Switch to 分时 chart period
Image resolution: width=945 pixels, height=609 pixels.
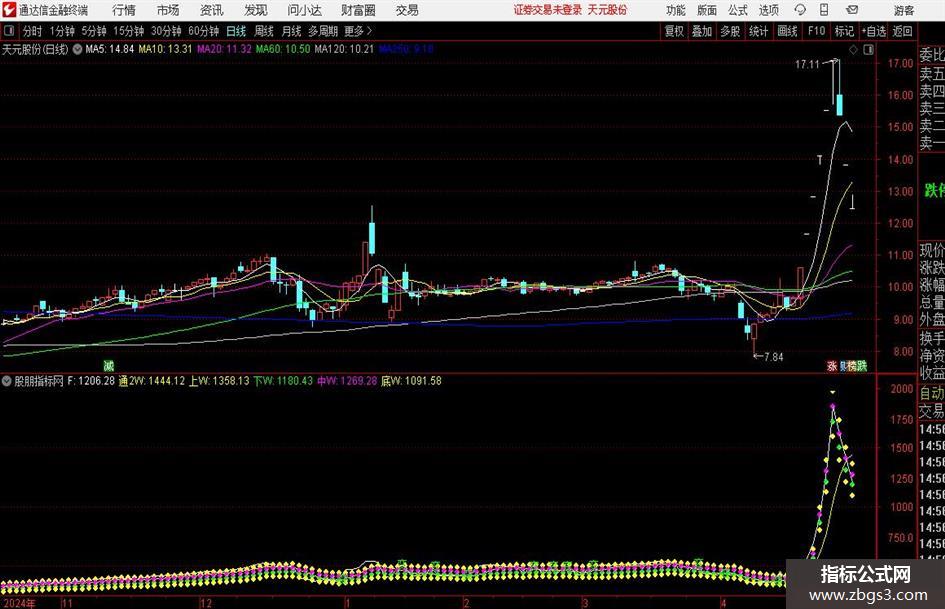click(x=32, y=31)
